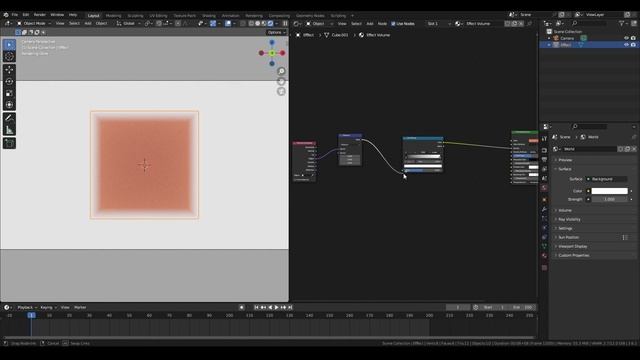Select the Select Box tool in 3D viewport
Screen dimensions: 640x360
pyautogui.click(x=9, y=44)
